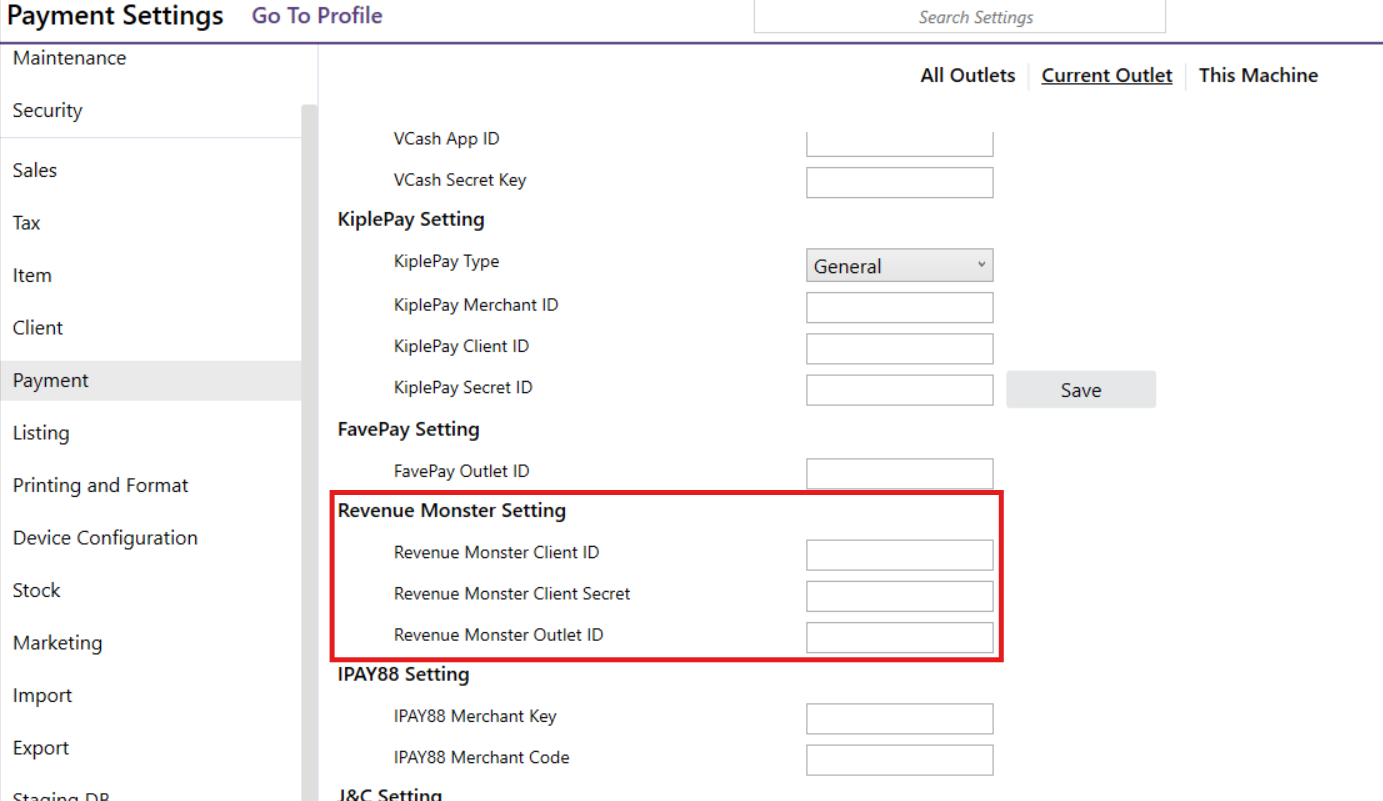The width and height of the screenshot is (1383, 801).
Task: Click the KiplePay Merchant ID field
Action: pos(899,307)
